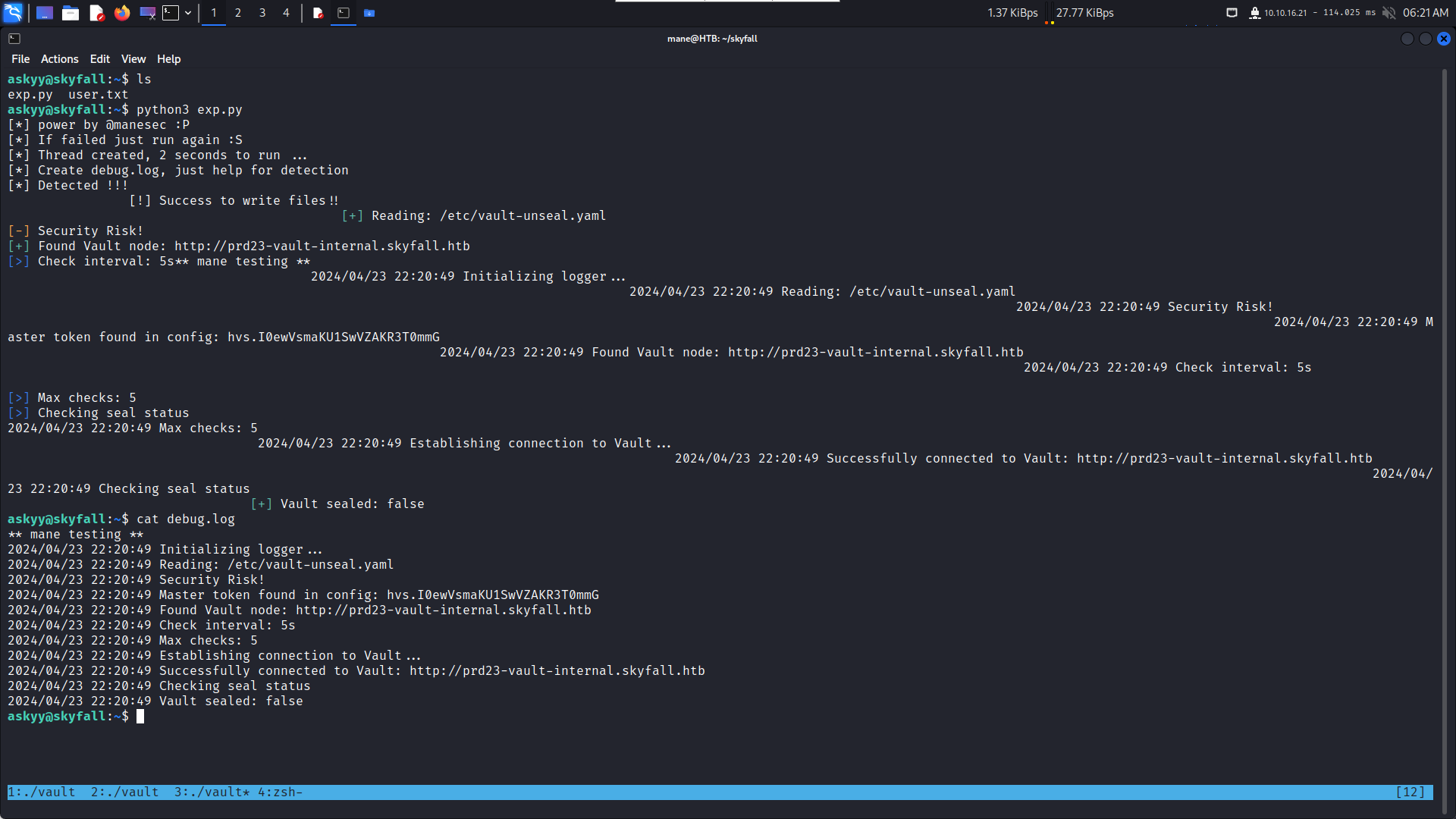Viewport: 1456px width, 819px height.
Task: Expand the terminal launcher dropdown arrow
Action: tap(188, 13)
